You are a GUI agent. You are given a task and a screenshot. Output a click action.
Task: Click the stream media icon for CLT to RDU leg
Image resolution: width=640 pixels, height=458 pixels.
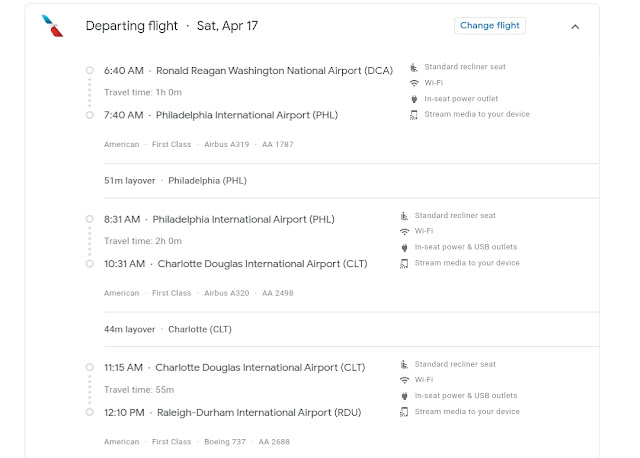(x=404, y=412)
